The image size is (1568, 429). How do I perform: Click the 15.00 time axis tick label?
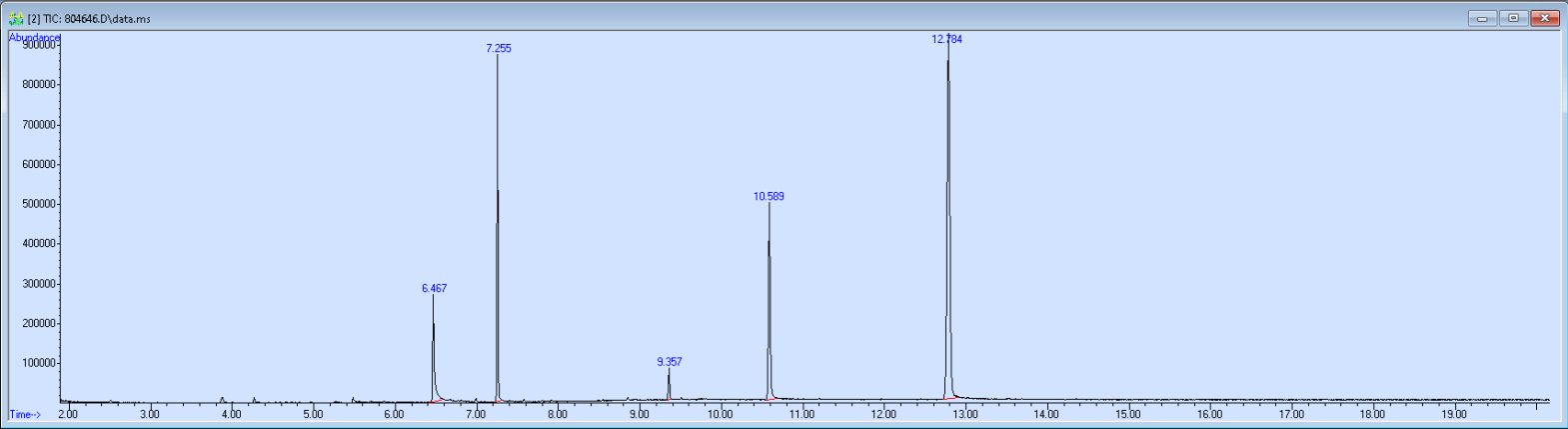coord(1128,414)
